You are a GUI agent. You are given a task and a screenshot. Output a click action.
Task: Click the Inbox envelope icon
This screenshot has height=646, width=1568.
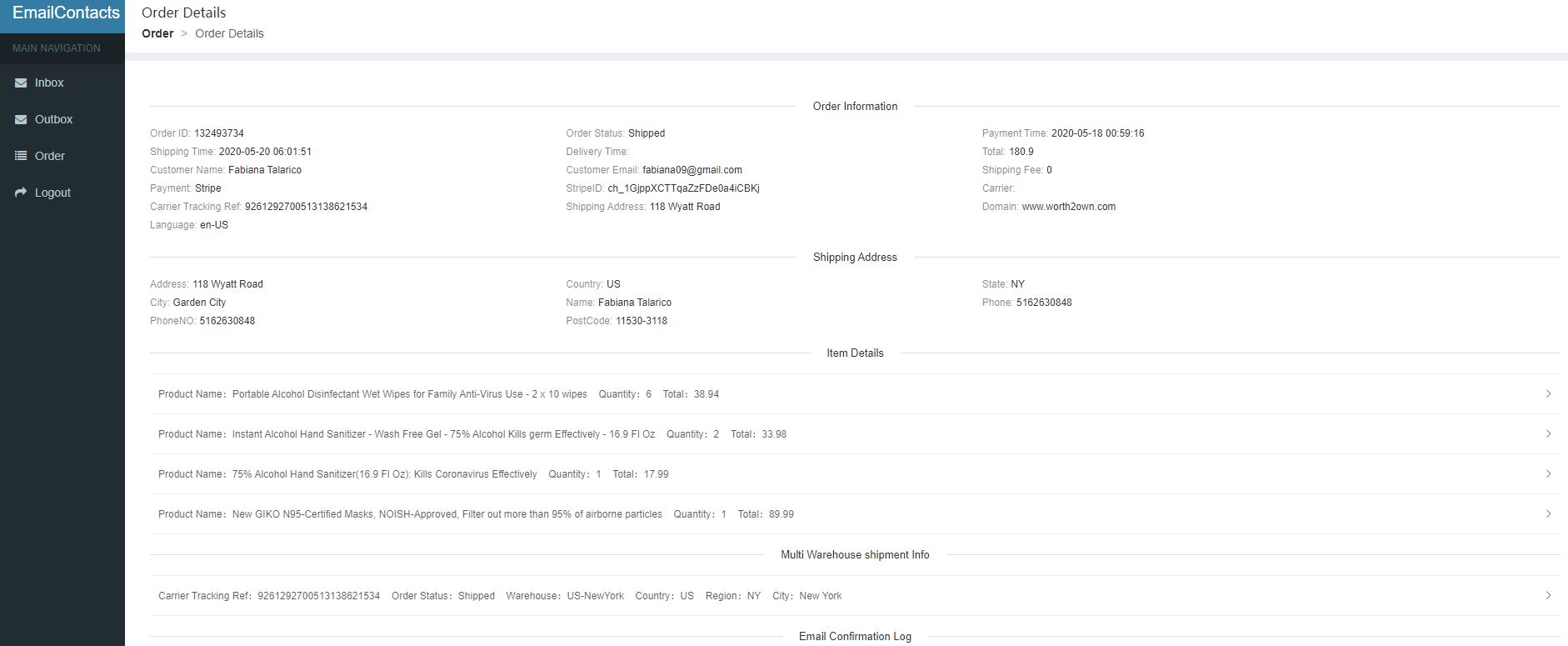[x=21, y=83]
